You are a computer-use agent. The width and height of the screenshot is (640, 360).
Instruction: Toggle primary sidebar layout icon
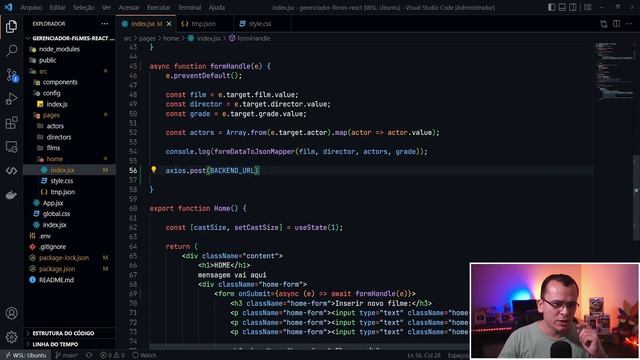point(551,7)
